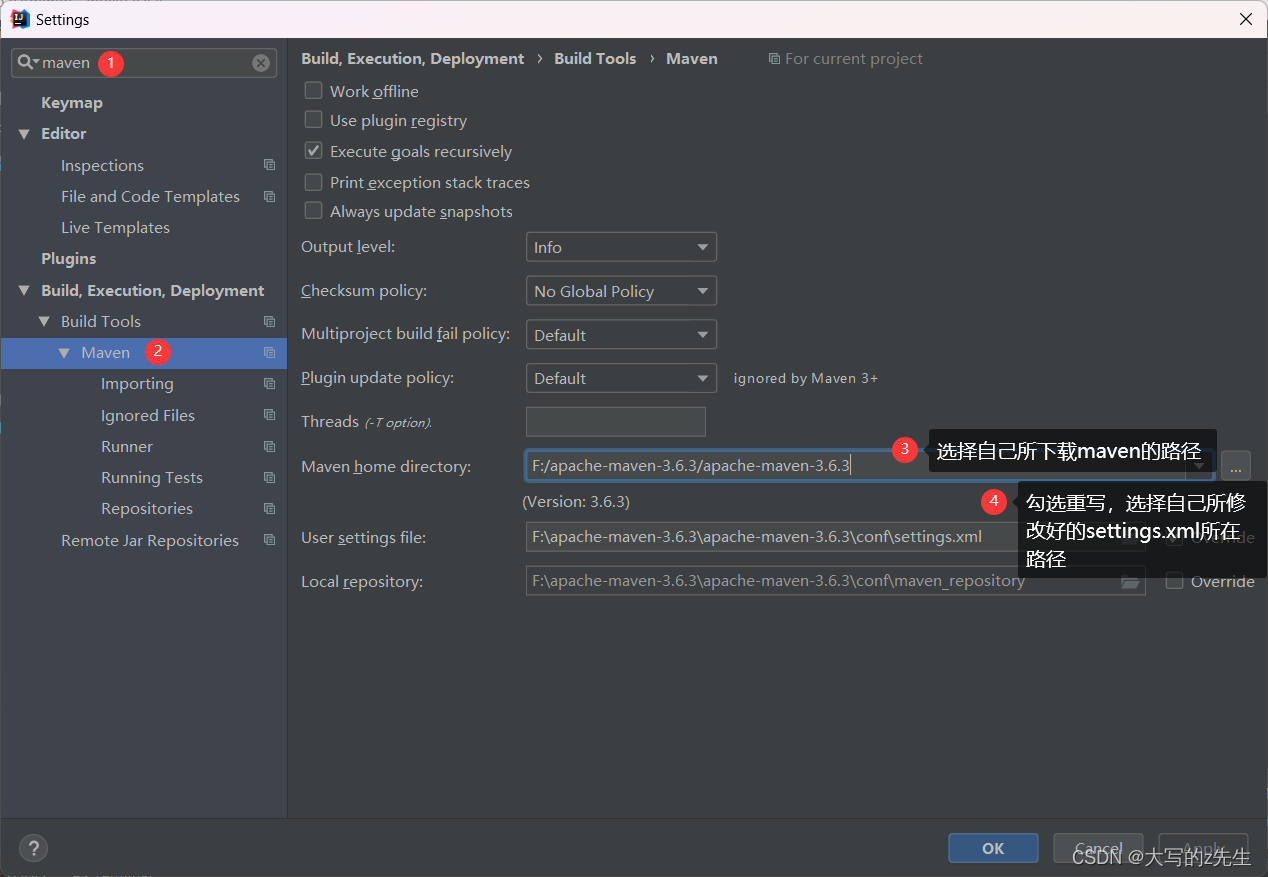The width and height of the screenshot is (1268, 877).
Task: Click the copy-settings icon beside Importing
Action: (x=269, y=383)
